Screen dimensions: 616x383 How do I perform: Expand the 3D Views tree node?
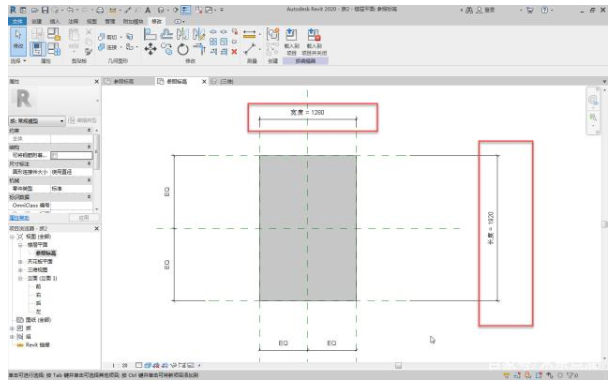[x=20, y=270]
